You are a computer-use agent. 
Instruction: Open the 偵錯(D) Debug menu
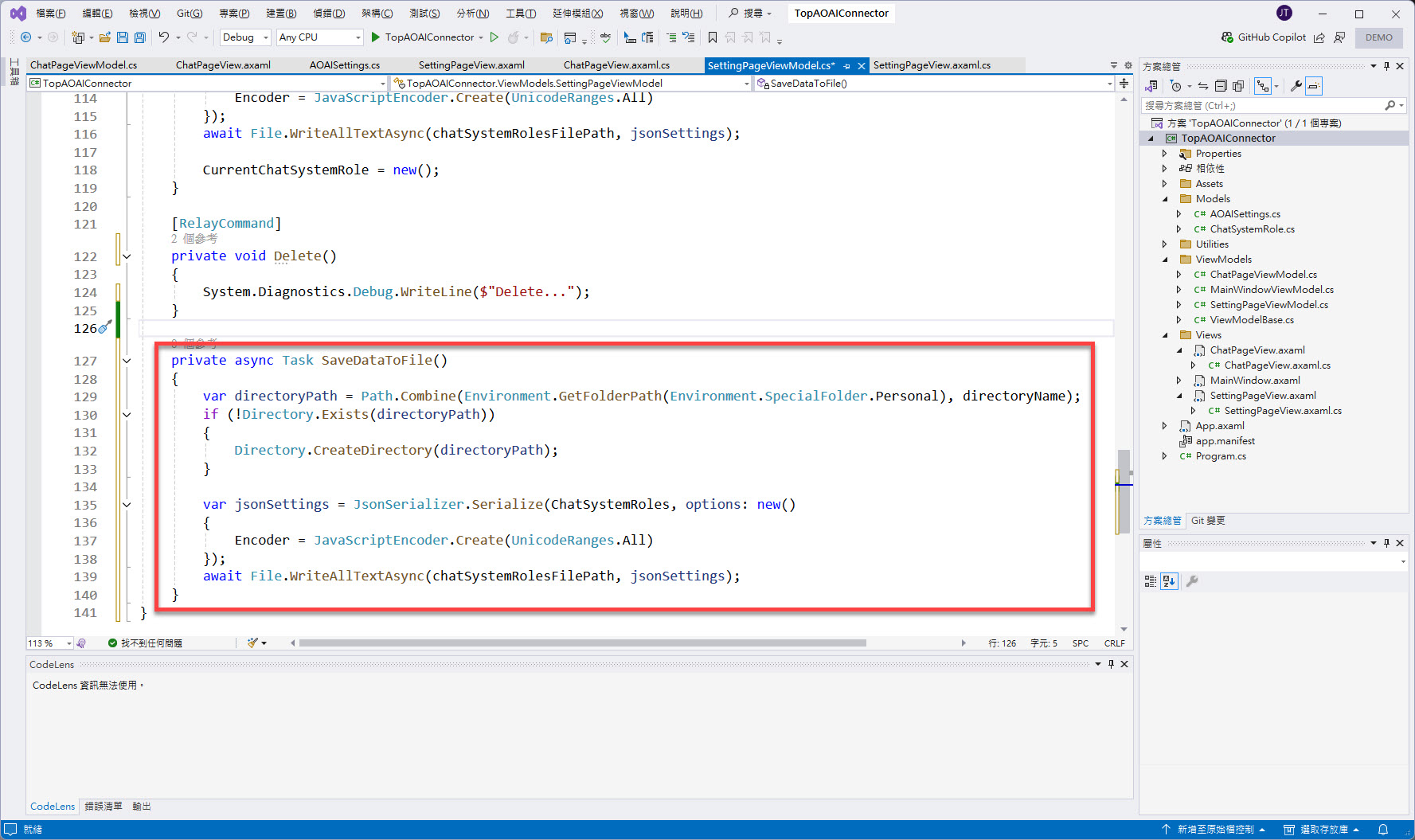pos(329,14)
